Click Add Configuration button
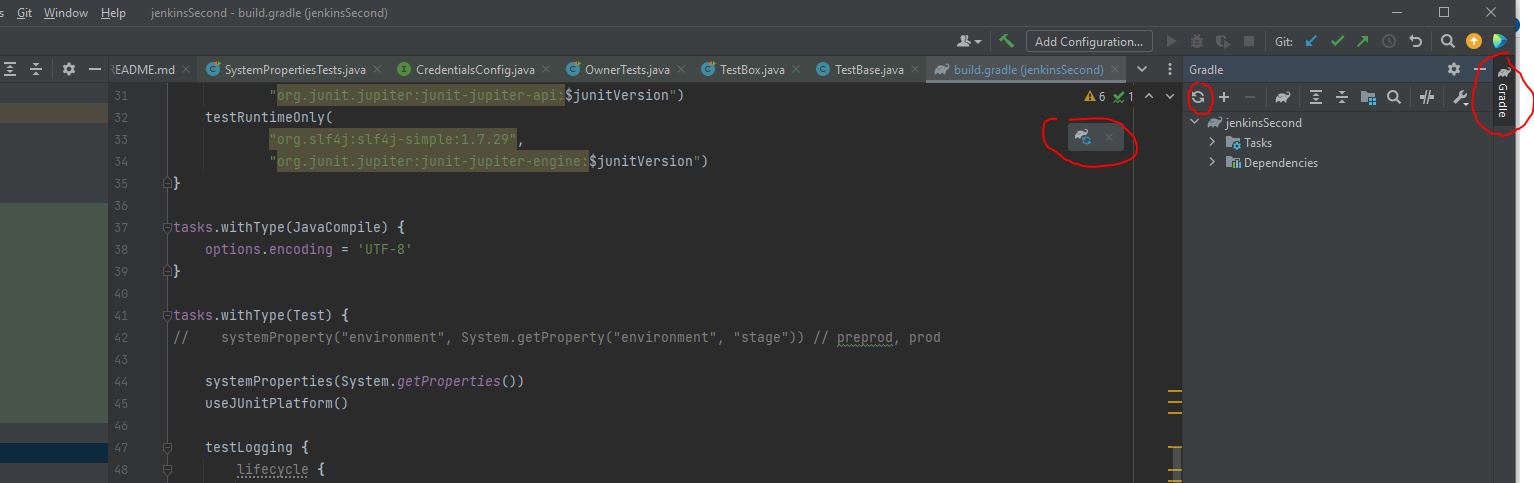 1089,41
